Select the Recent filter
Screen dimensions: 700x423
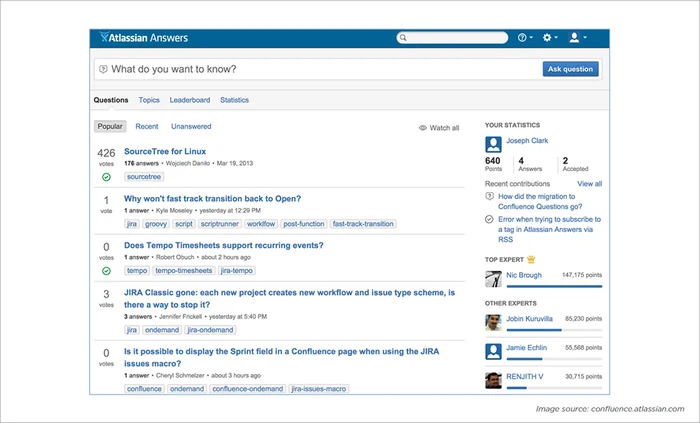147,126
